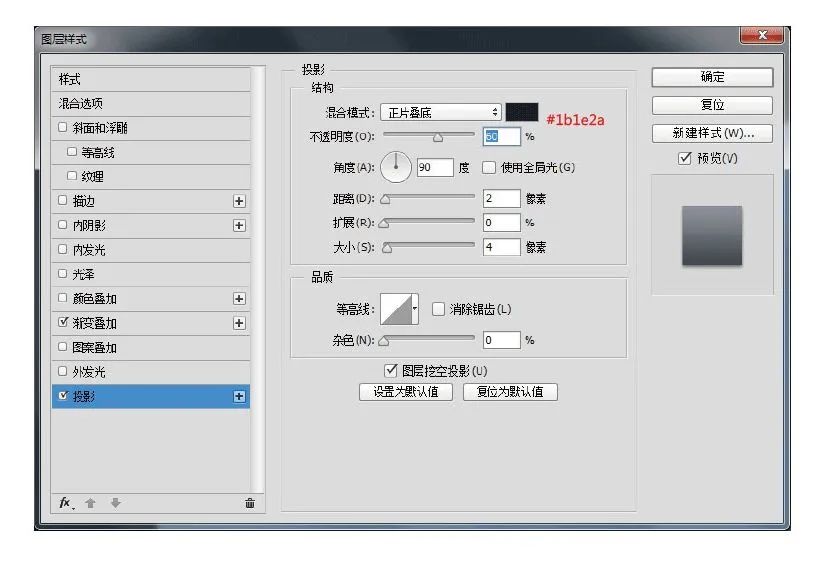Click the 杂色 percent input field
The width and height of the screenshot is (834, 564).
tap(502, 340)
